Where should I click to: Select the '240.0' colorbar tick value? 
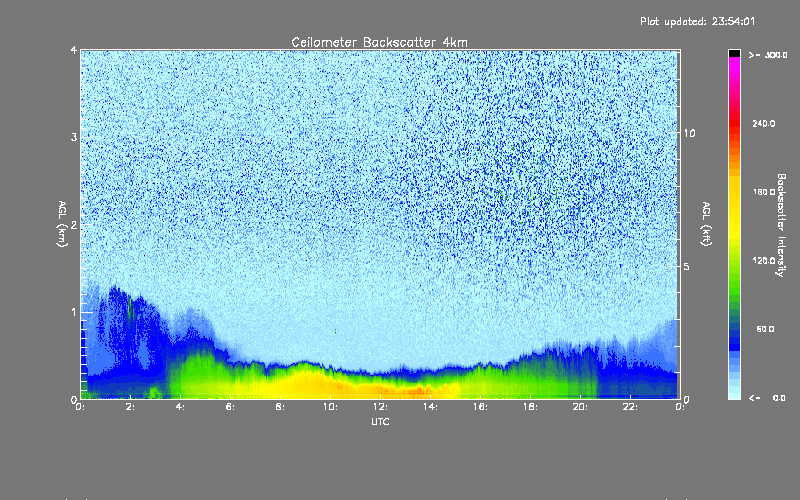point(764,123)
